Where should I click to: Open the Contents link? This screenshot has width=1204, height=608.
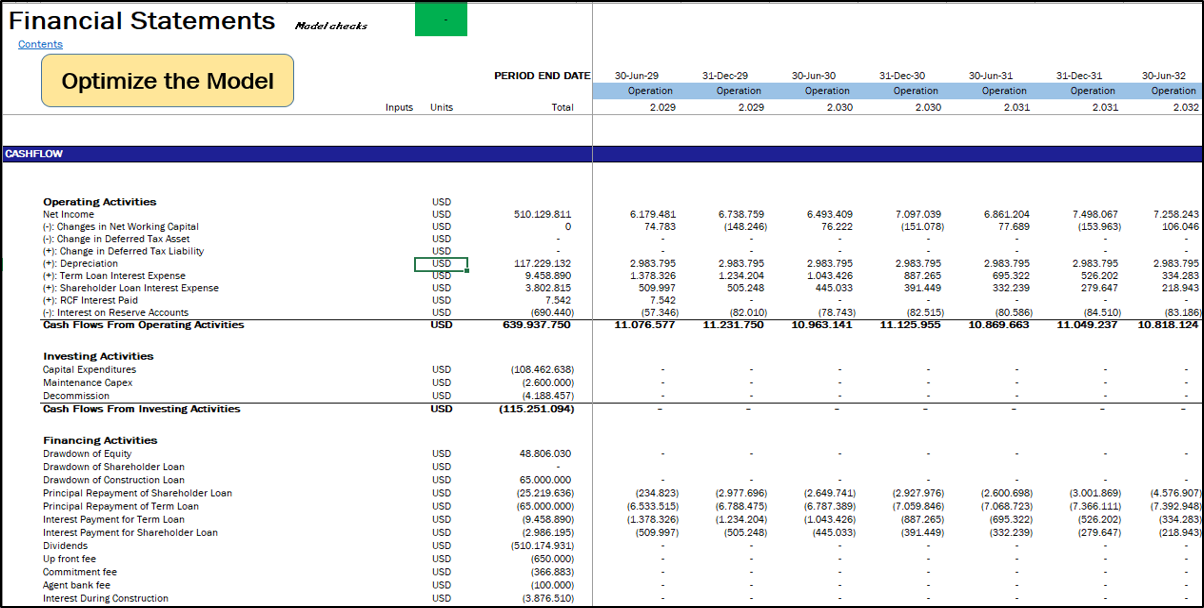pyautogui.click(x=40, y=44)
